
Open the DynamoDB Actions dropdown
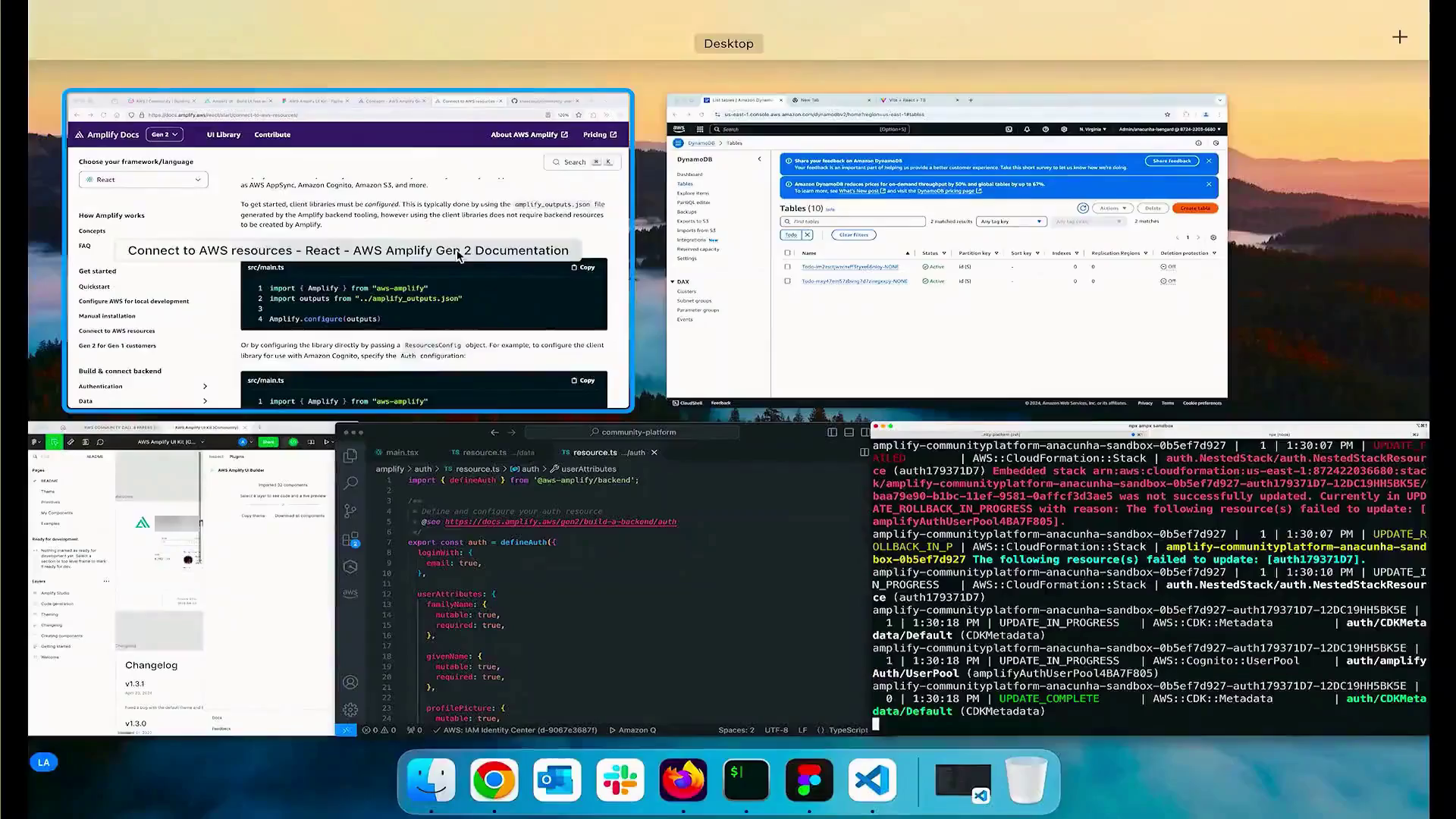coord(1113,208)
